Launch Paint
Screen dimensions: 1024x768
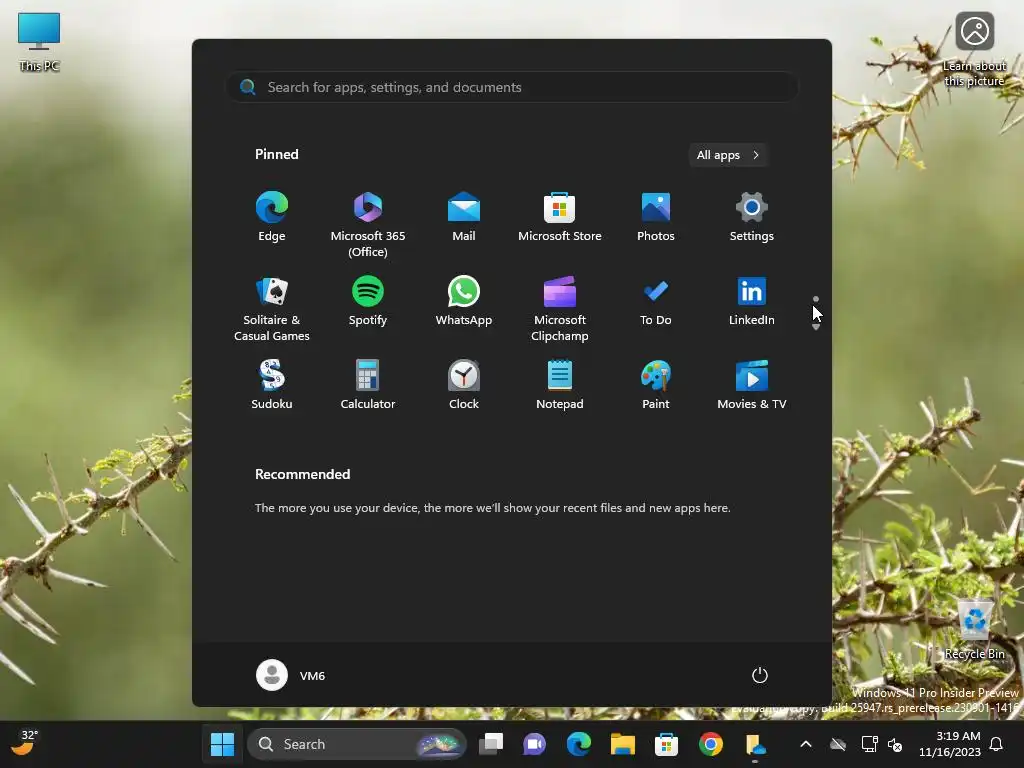656,385
